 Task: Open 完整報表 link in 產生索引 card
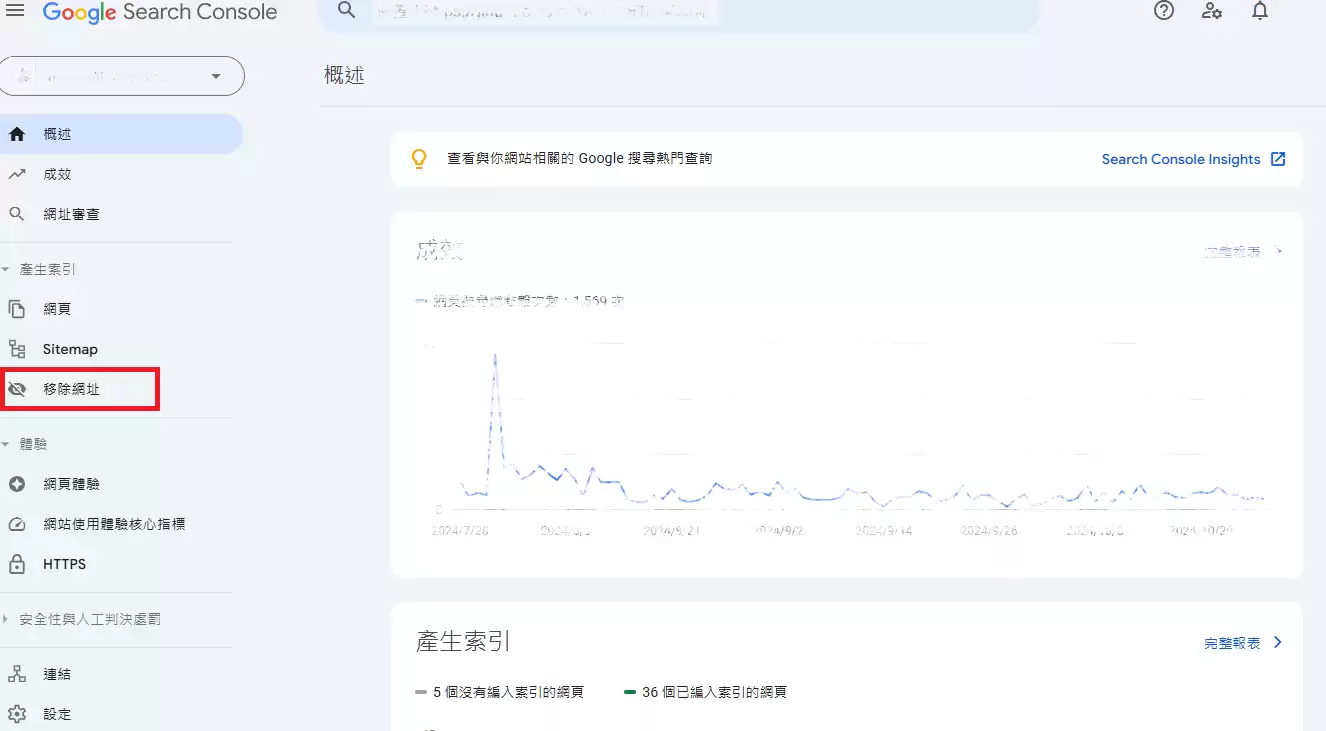pyautogui.click(x=1232, y=643)
